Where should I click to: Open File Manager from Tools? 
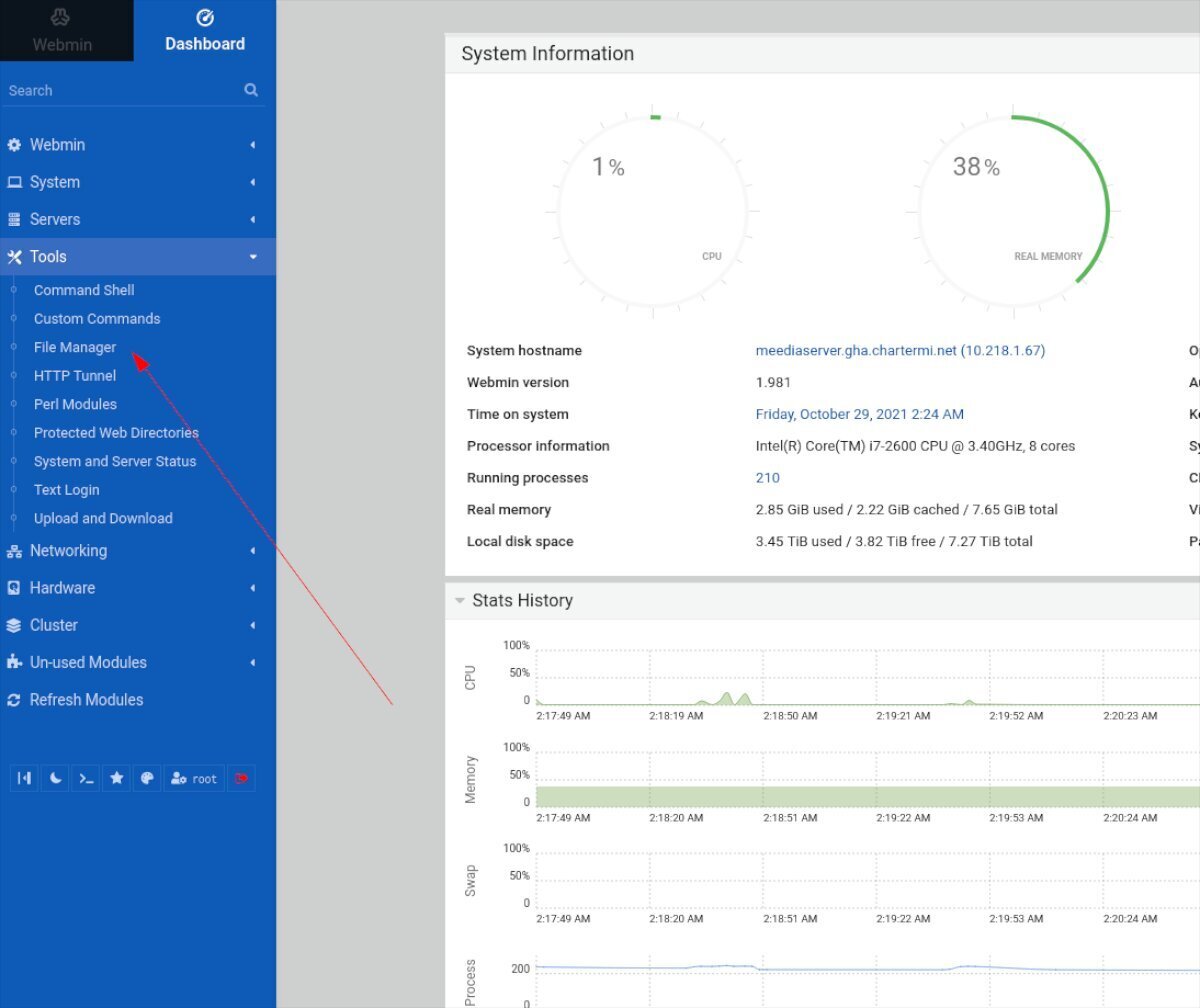(x=75, y=347)
